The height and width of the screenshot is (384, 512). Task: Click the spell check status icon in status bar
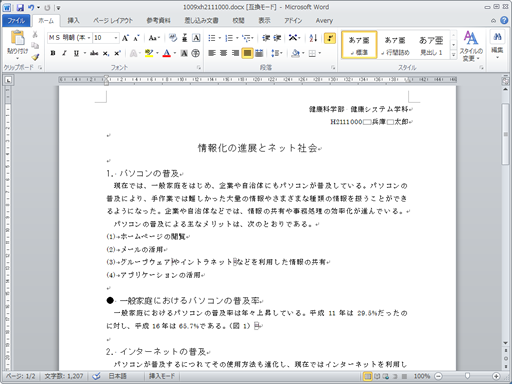(x=96, y=376)
